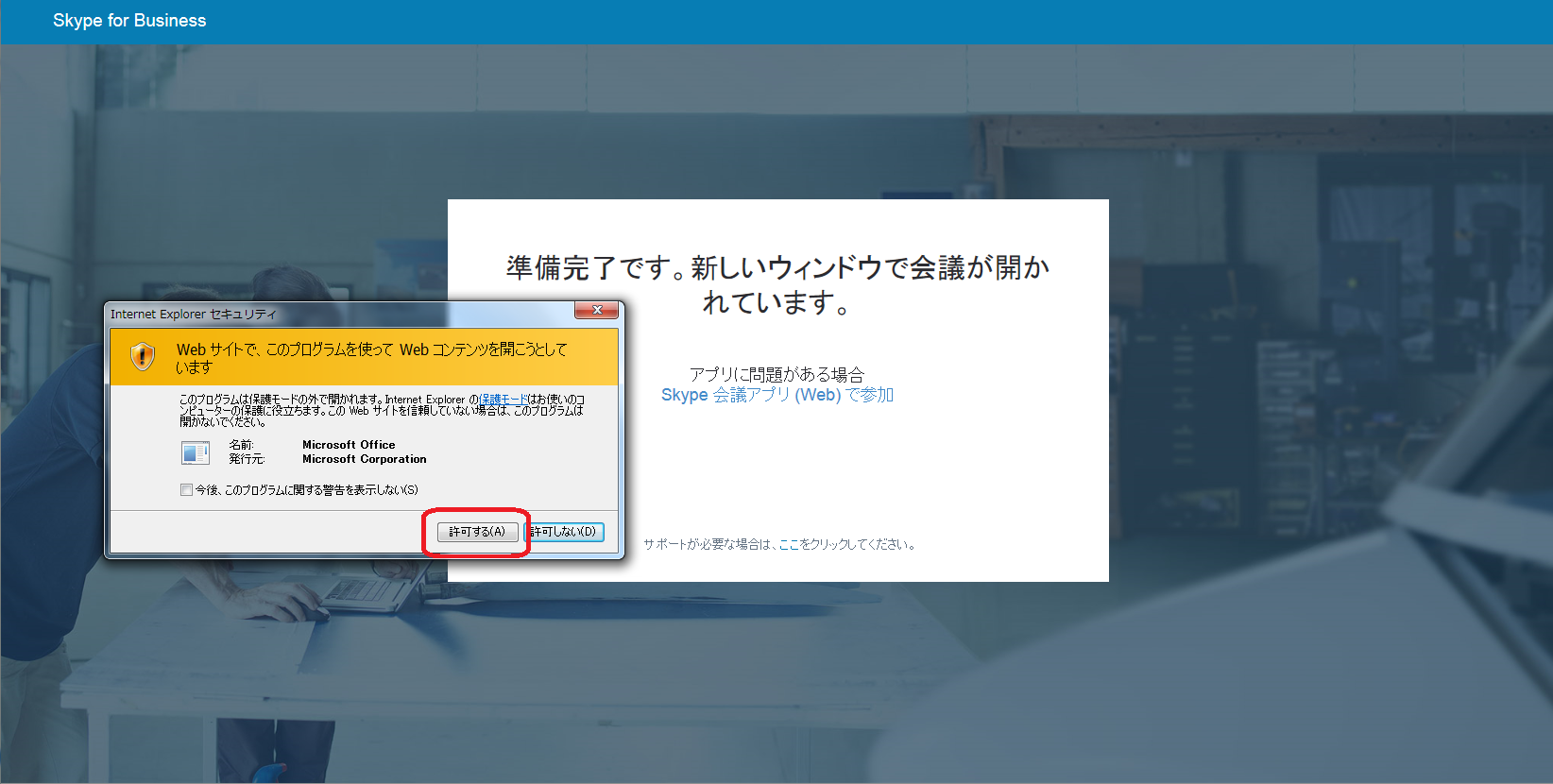Click the ここ support link
The width and height of the screenshot is (1553, 784).
tap(789, 544)
